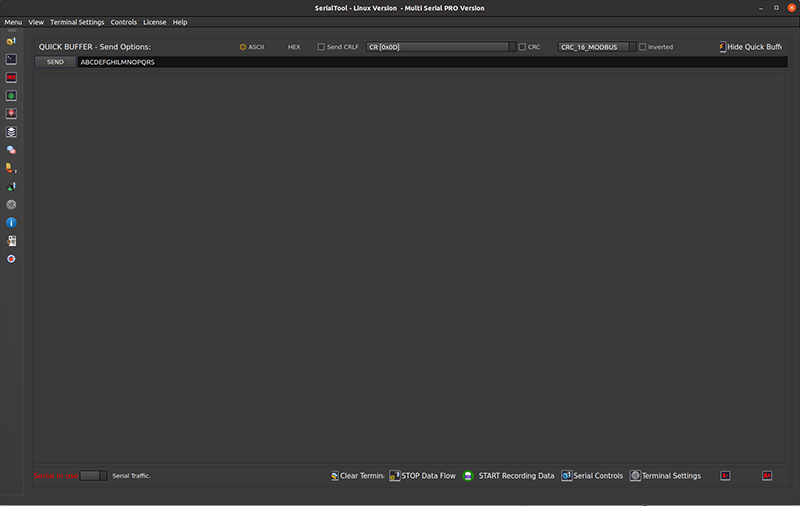Decrease terminal font size with A- icon
This screenshot has width=800, height=506.
click(x=725, y=475)
